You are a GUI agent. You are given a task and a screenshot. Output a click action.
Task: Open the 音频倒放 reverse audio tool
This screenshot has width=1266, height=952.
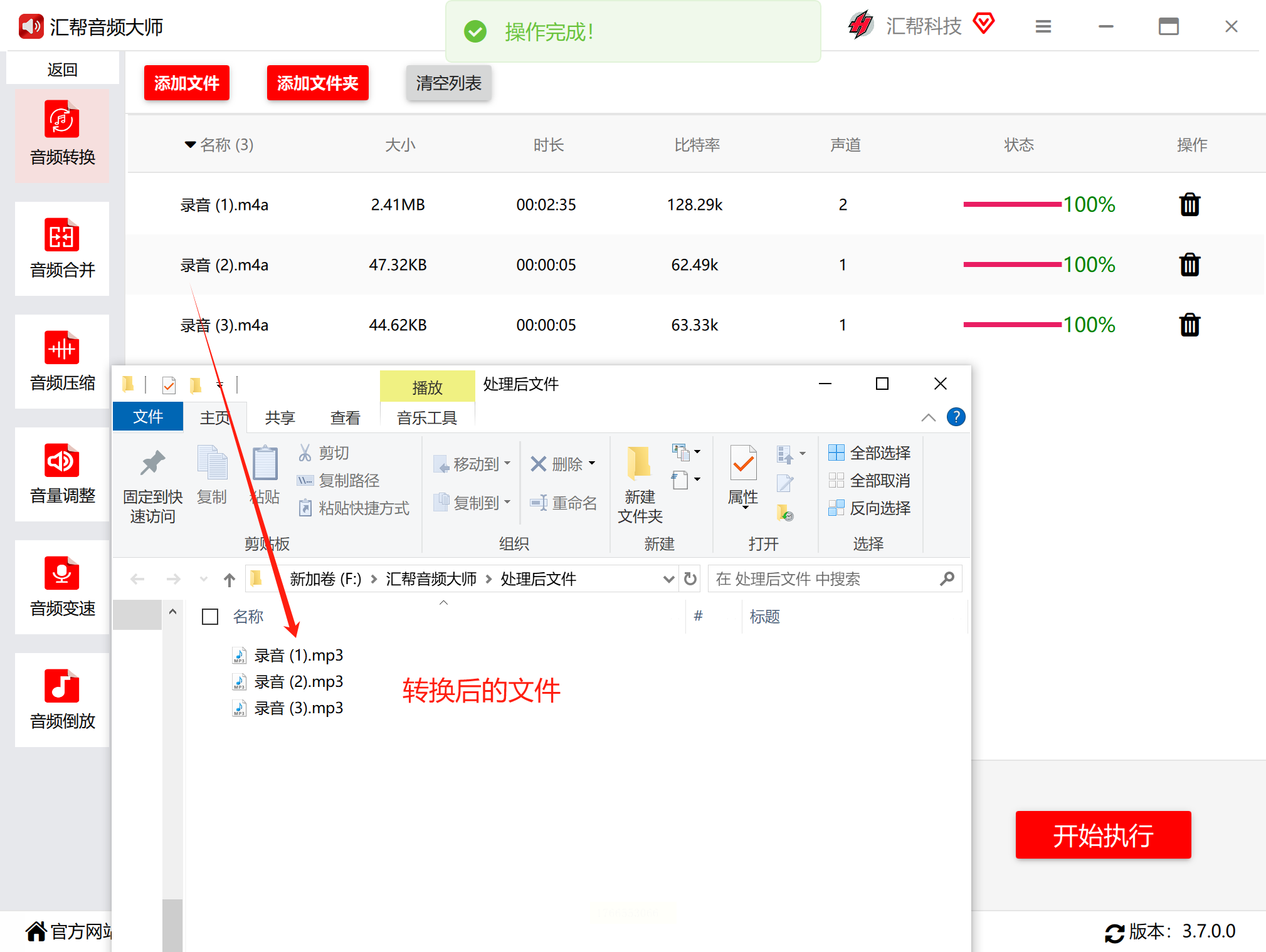62,700
